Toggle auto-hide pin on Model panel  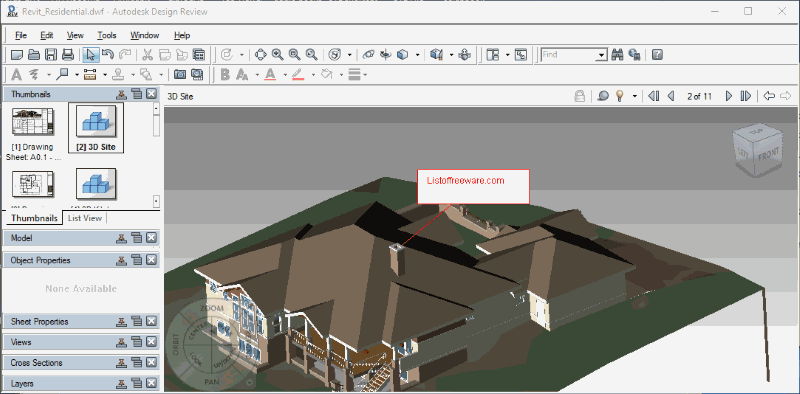[121, 238]
